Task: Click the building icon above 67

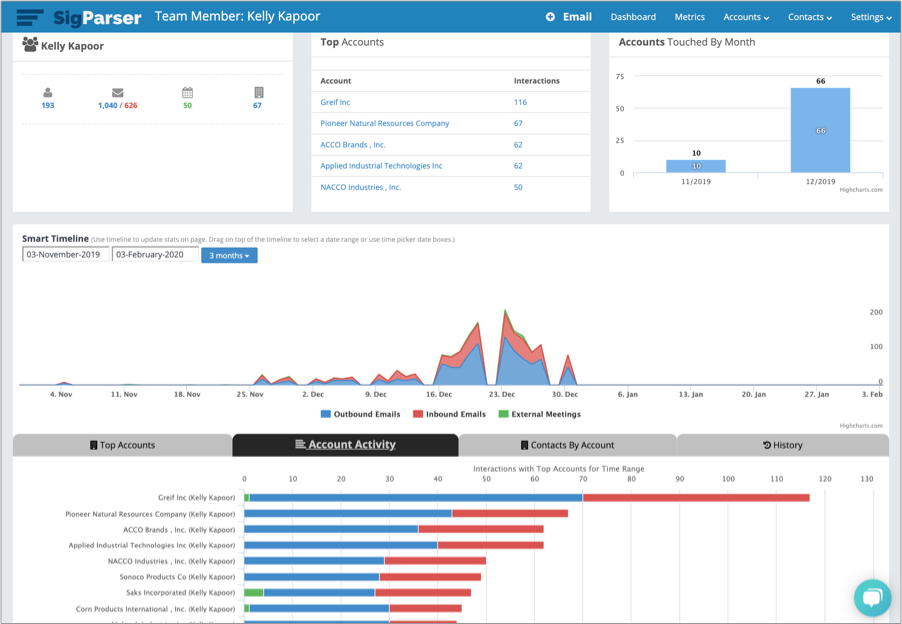Action: tap(259, 93)
